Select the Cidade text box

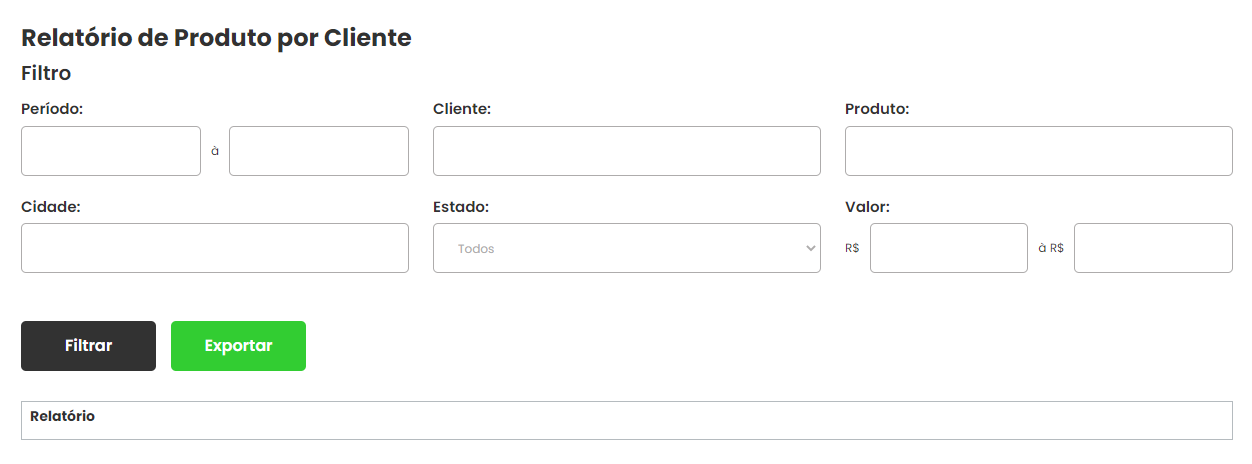215,248
